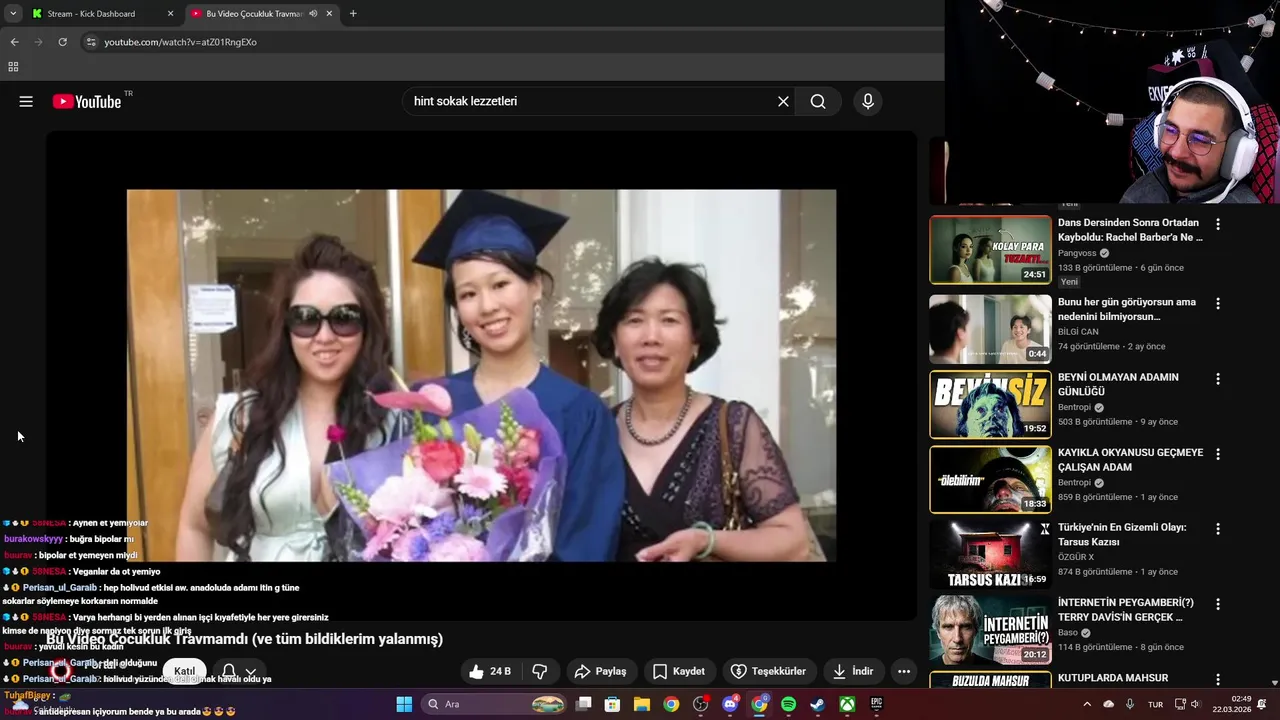Open KUTUPLARDA MAHSUR video title
Screen dimensions: 1280x720
point(1113,678)
